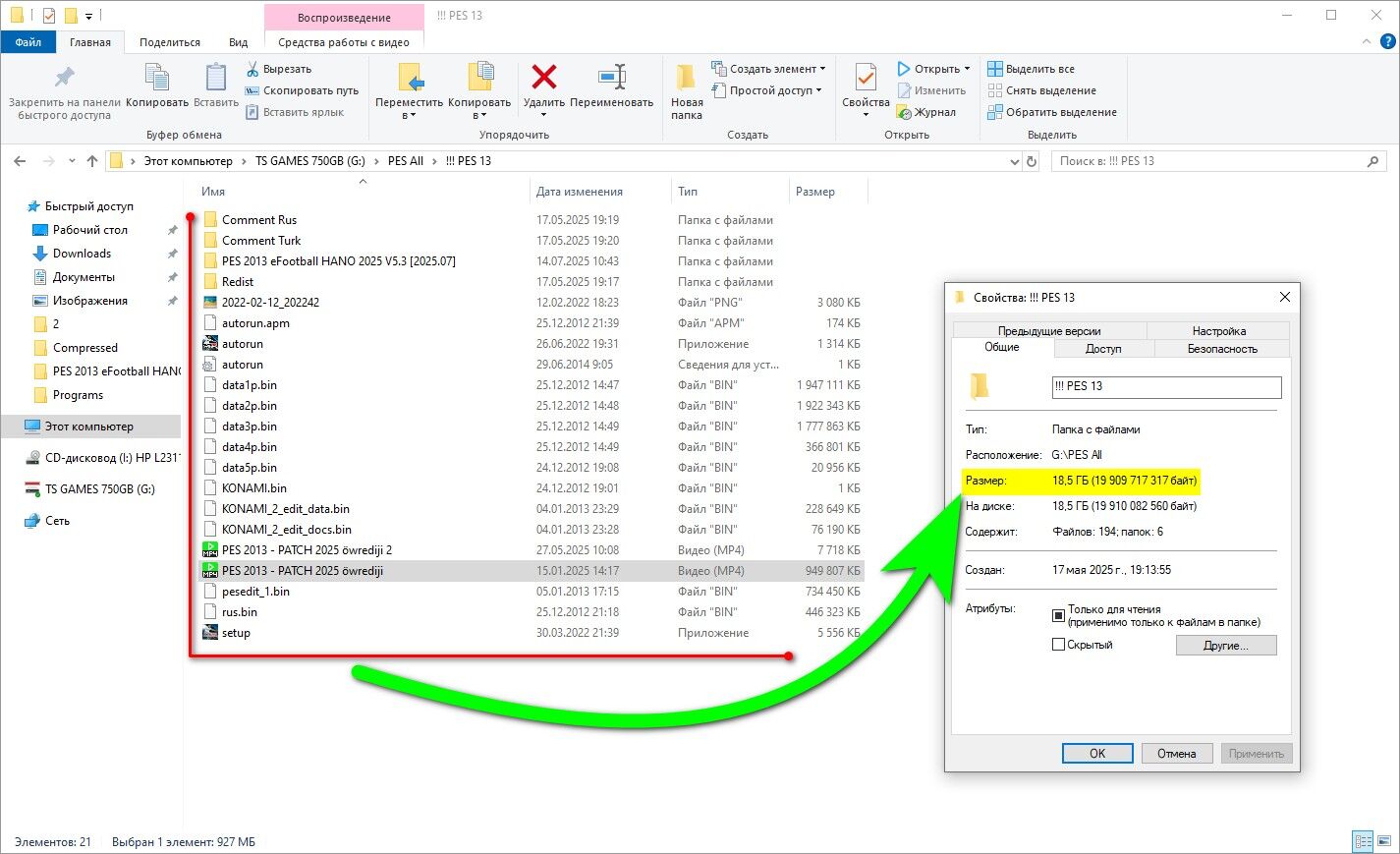Click the Pin to Quick Access icon
1400x854 pixels.
65,79
